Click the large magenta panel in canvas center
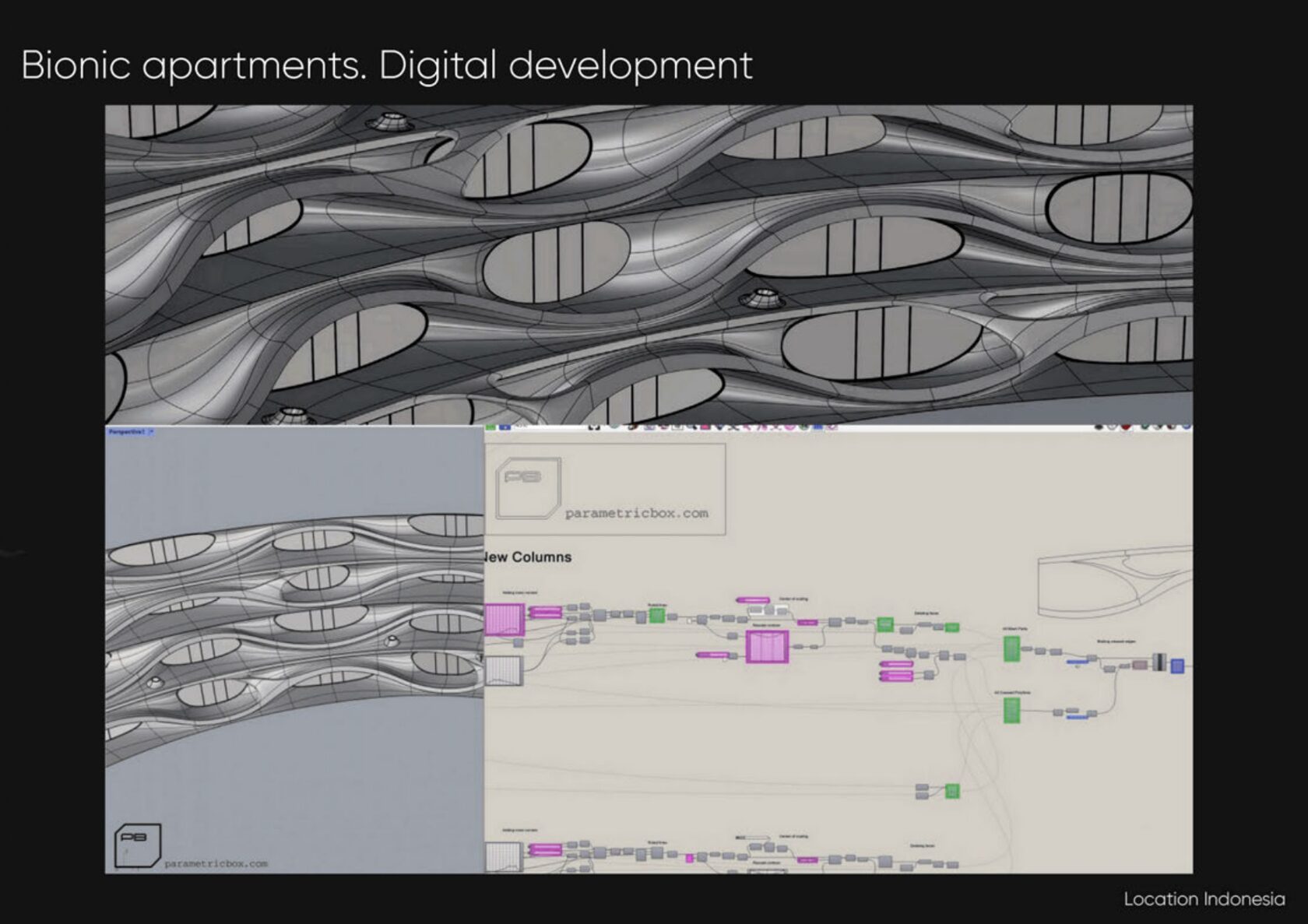This screenshot has height=924, width=1308. 767,647
